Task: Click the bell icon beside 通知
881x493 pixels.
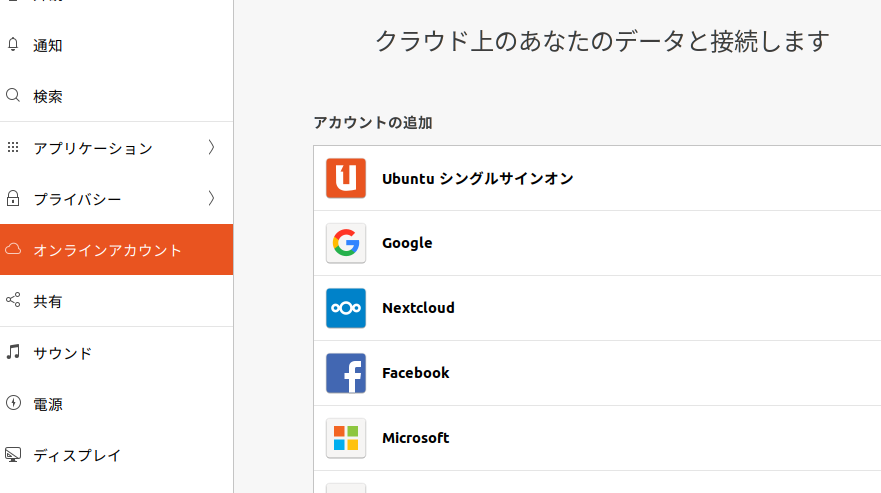Action: click(13, 44)
